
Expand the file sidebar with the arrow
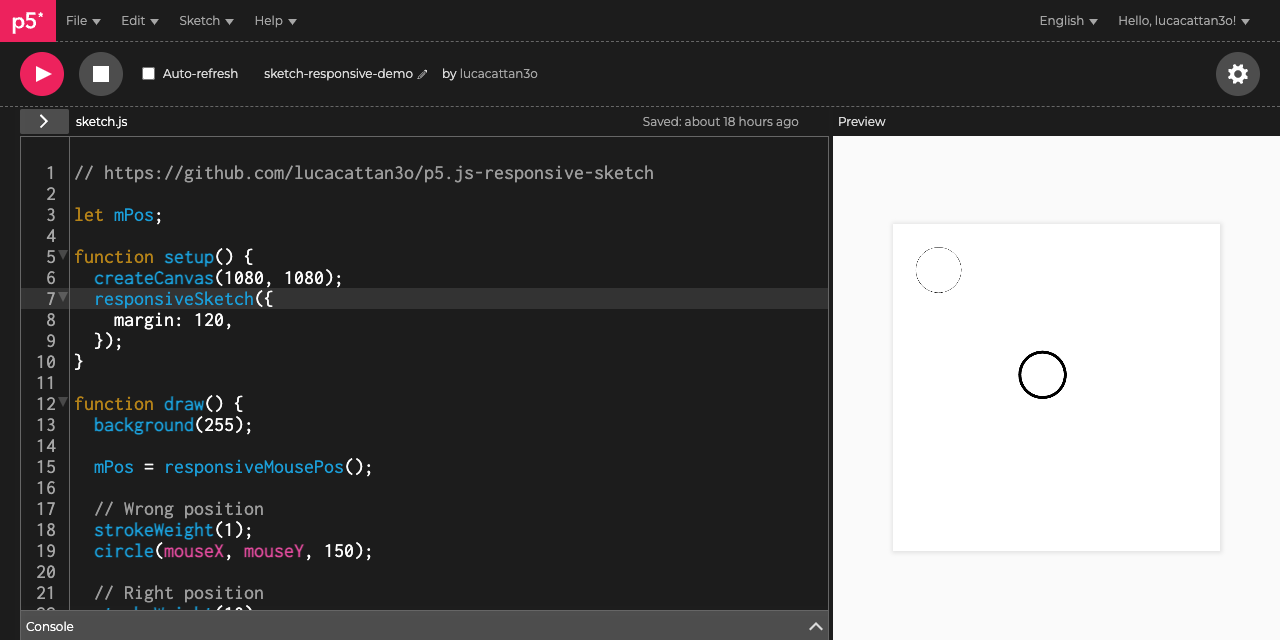pyautogui.click(x=44, y=121)
